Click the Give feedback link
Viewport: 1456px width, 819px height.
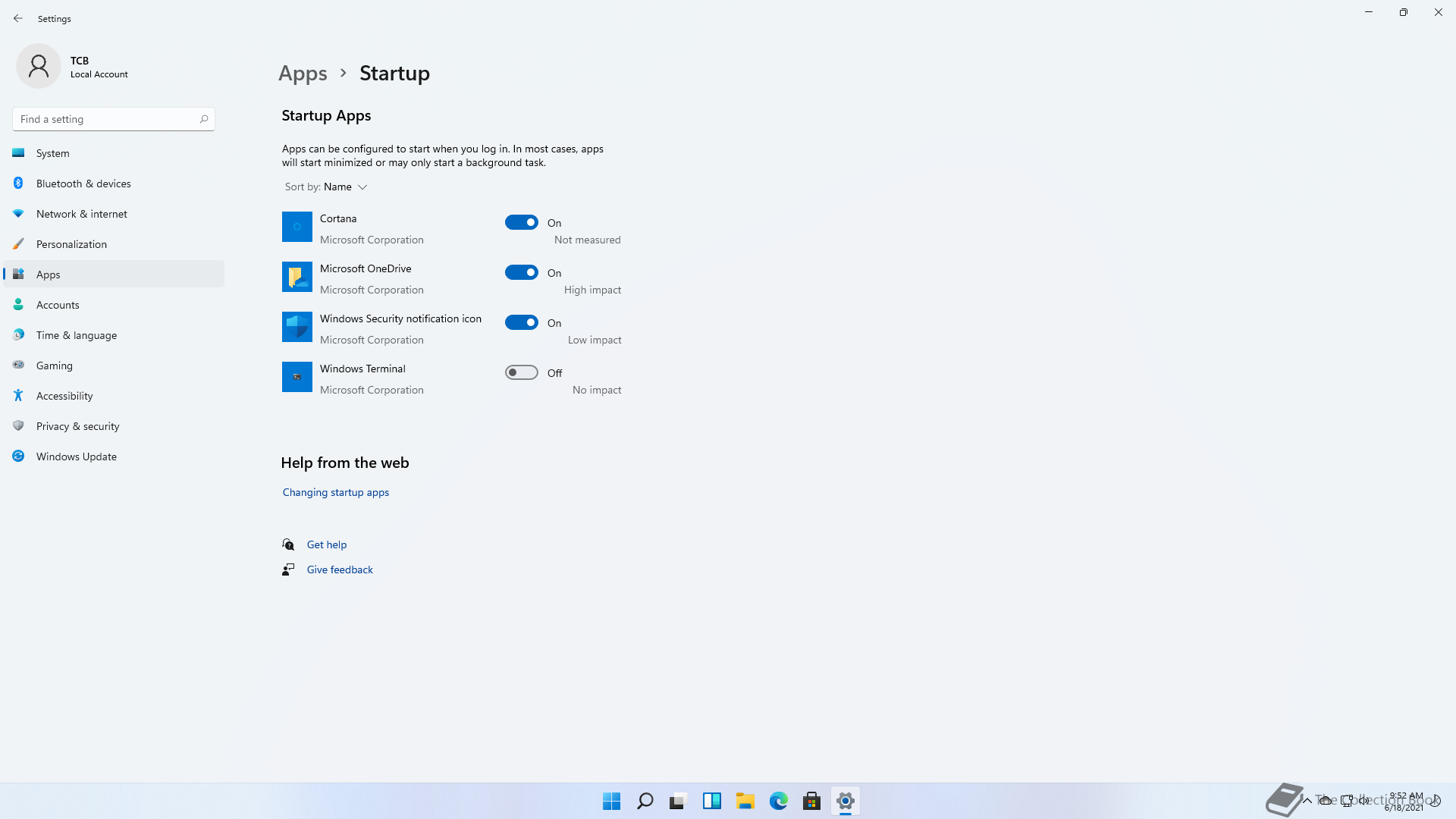click(x=340, y=570)
